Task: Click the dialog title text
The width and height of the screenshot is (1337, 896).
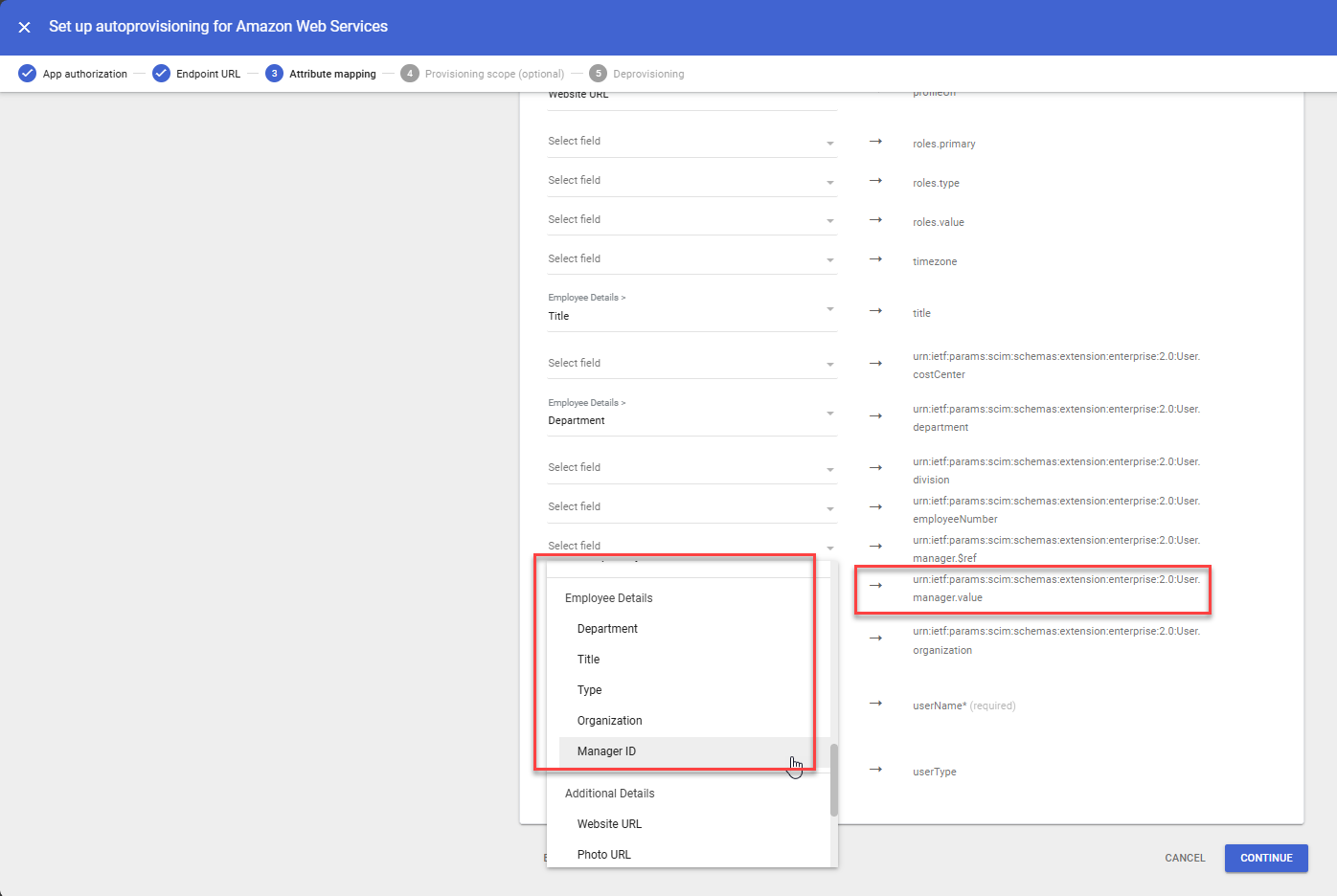Action: (218, 27)
